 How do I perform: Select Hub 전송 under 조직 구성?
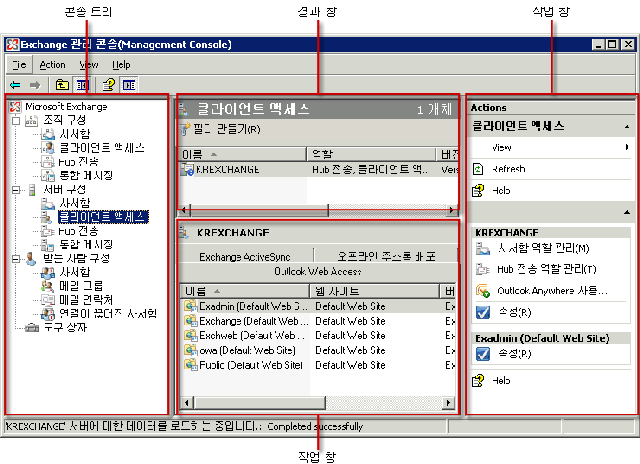[78, 162]
